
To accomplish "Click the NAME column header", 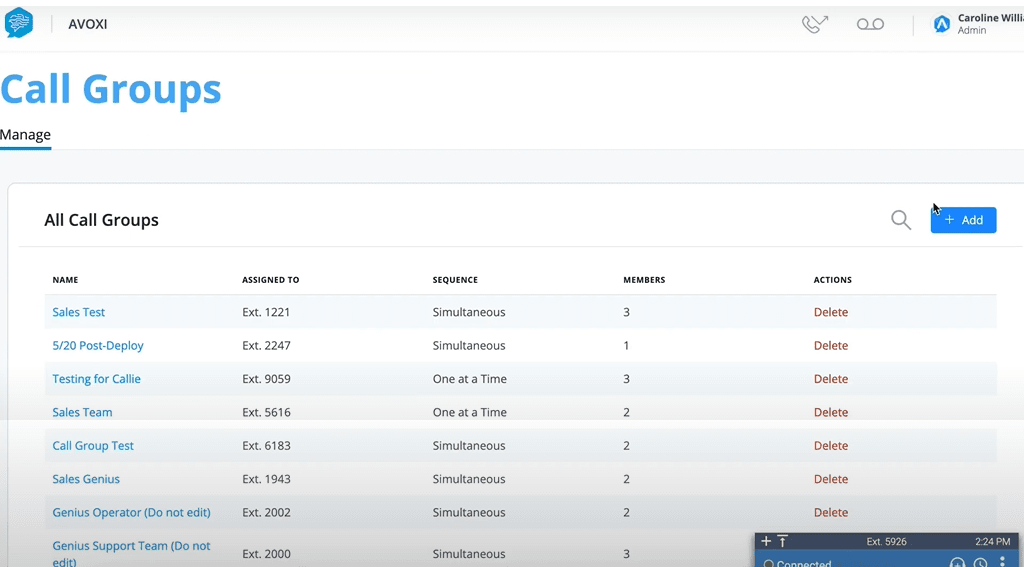I will (65, 280).
